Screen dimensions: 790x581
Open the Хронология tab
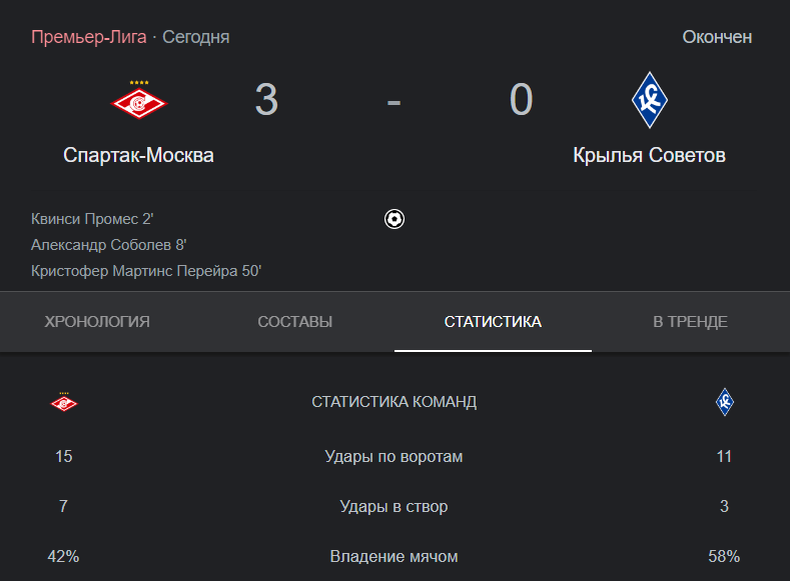[x=97, y=321]
